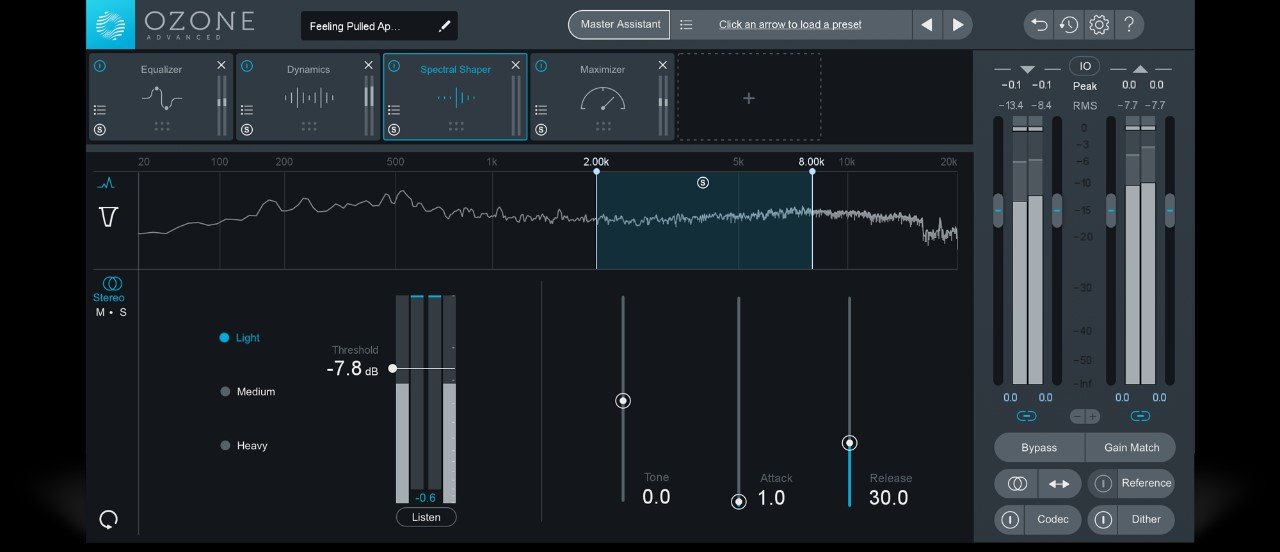Click the Release slider handle

click(x=849, y=443)
